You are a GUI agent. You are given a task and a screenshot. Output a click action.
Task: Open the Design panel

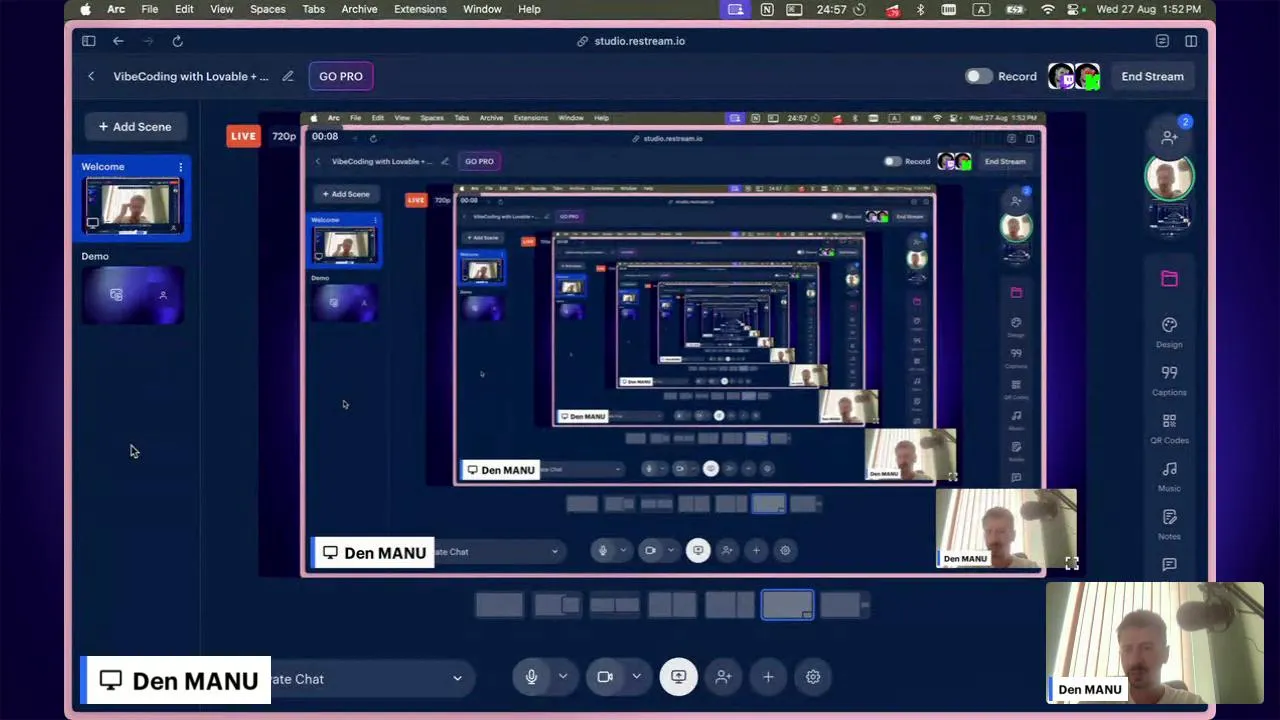click(x=1169, y=332)
